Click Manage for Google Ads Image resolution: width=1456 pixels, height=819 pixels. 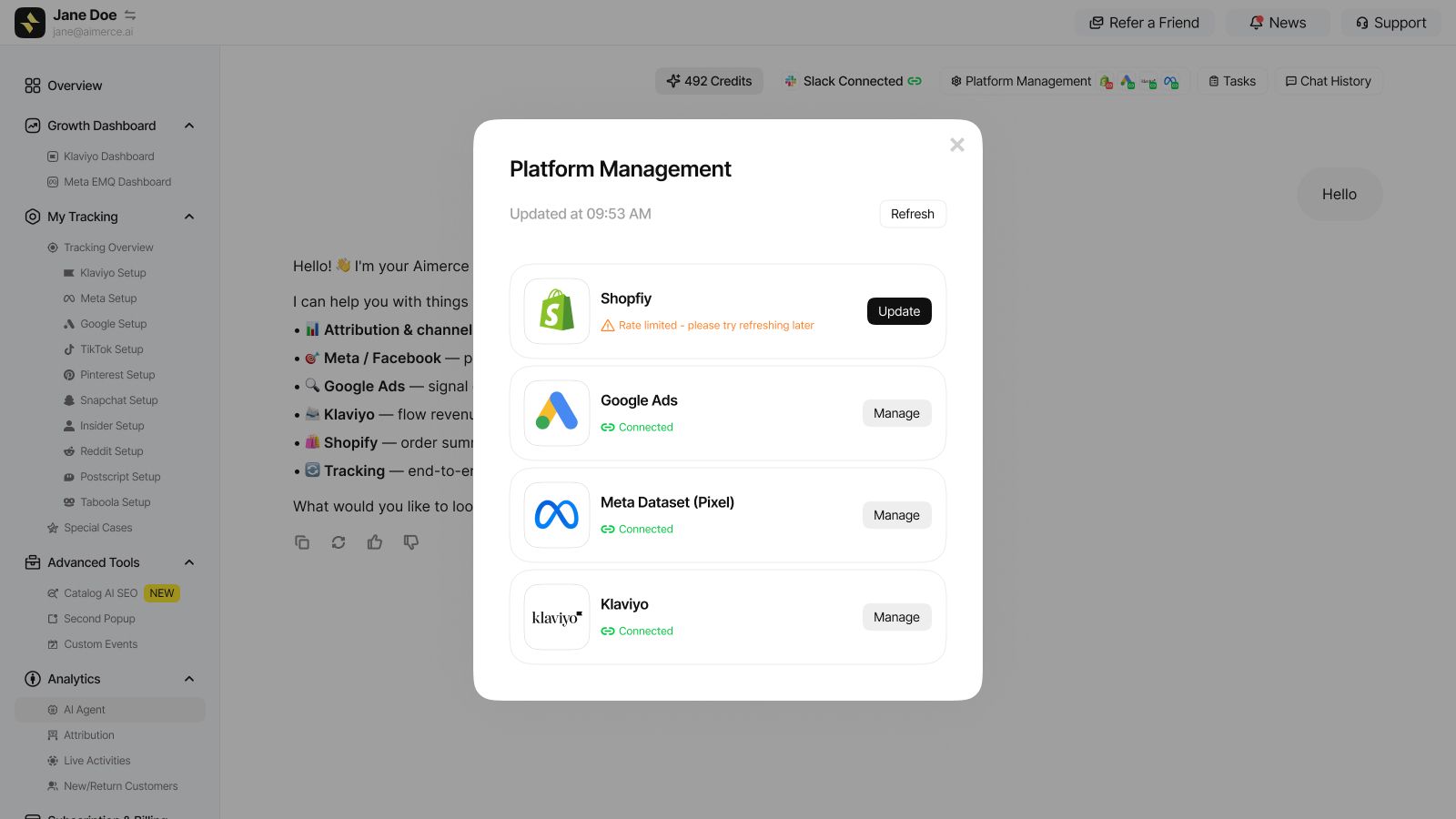point(896,413)
